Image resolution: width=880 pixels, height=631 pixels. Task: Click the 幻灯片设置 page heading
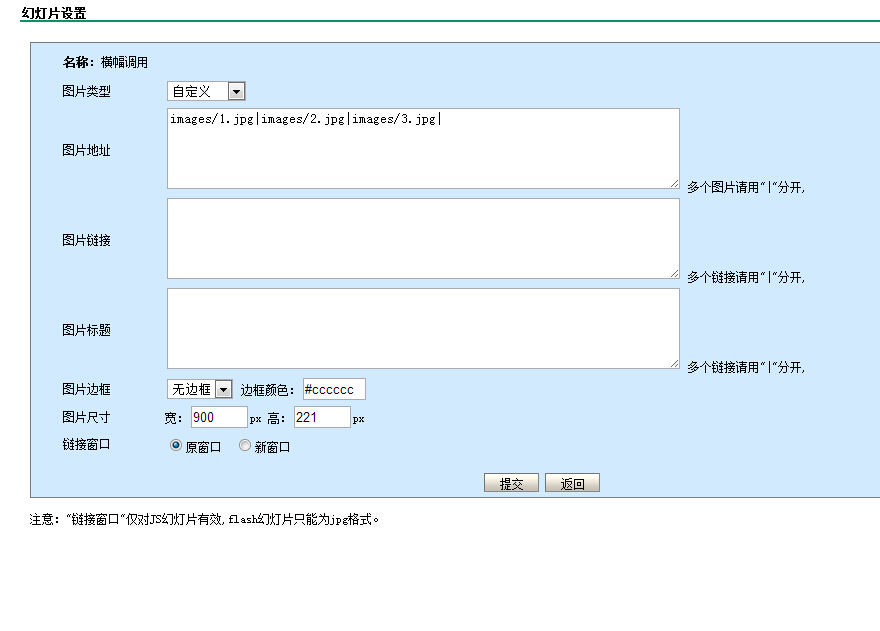tap(54, 13)
